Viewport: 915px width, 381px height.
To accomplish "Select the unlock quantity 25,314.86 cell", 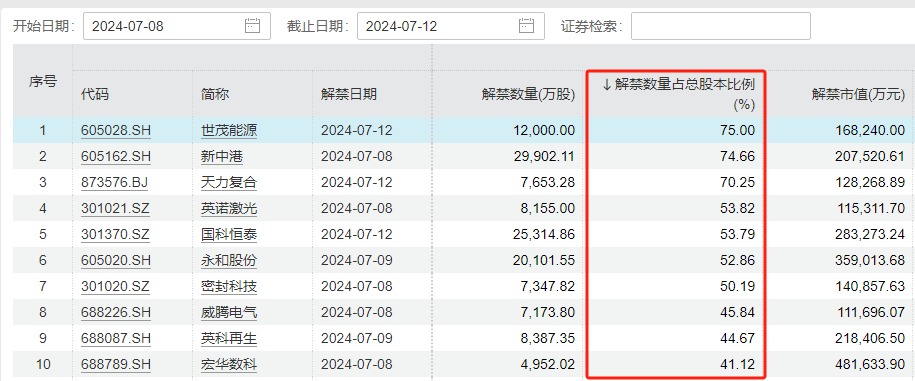I will pyautogui.click(x=508, y=235).
